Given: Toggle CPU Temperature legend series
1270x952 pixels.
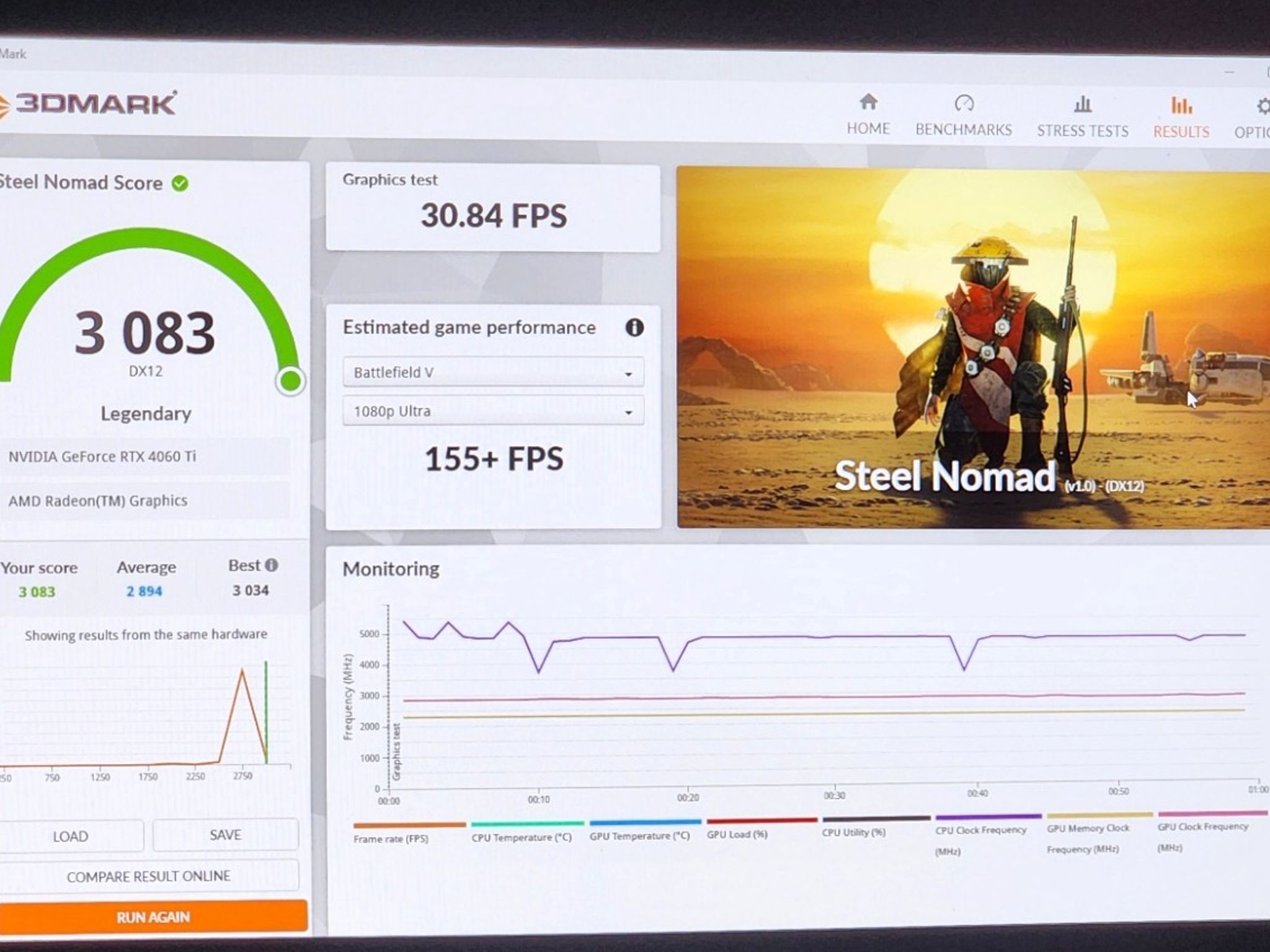Looking at the screenshot, I should tap(527, 831).
